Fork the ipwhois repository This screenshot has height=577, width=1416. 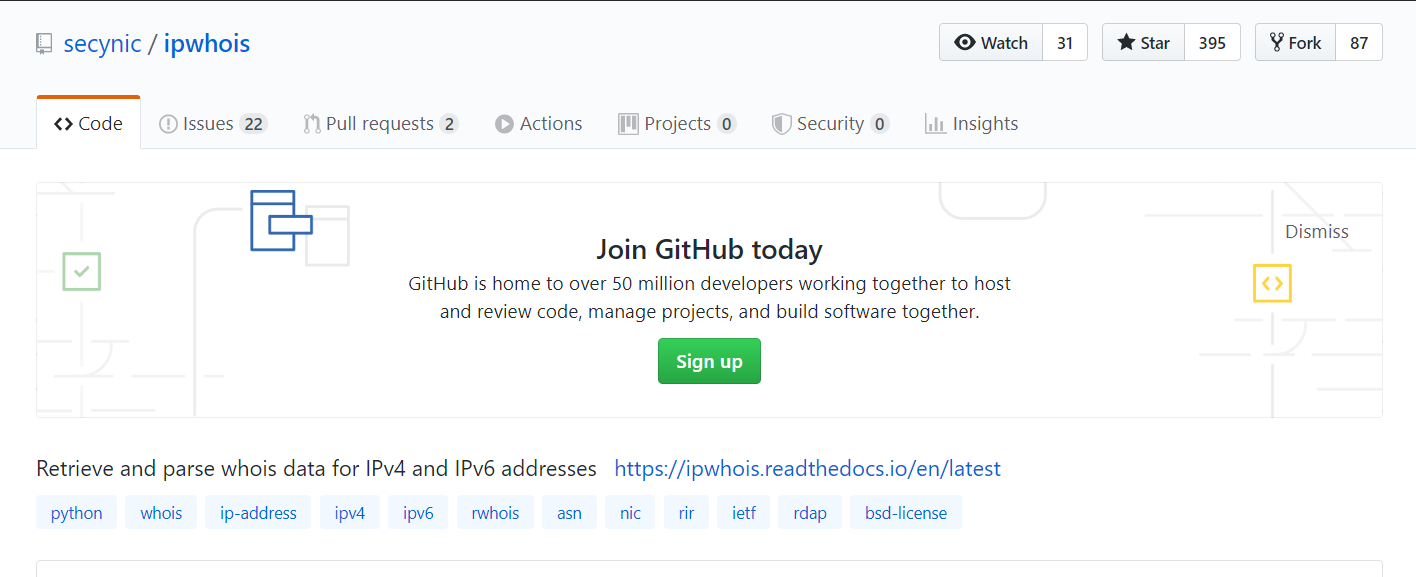[x=1296, y=43]
